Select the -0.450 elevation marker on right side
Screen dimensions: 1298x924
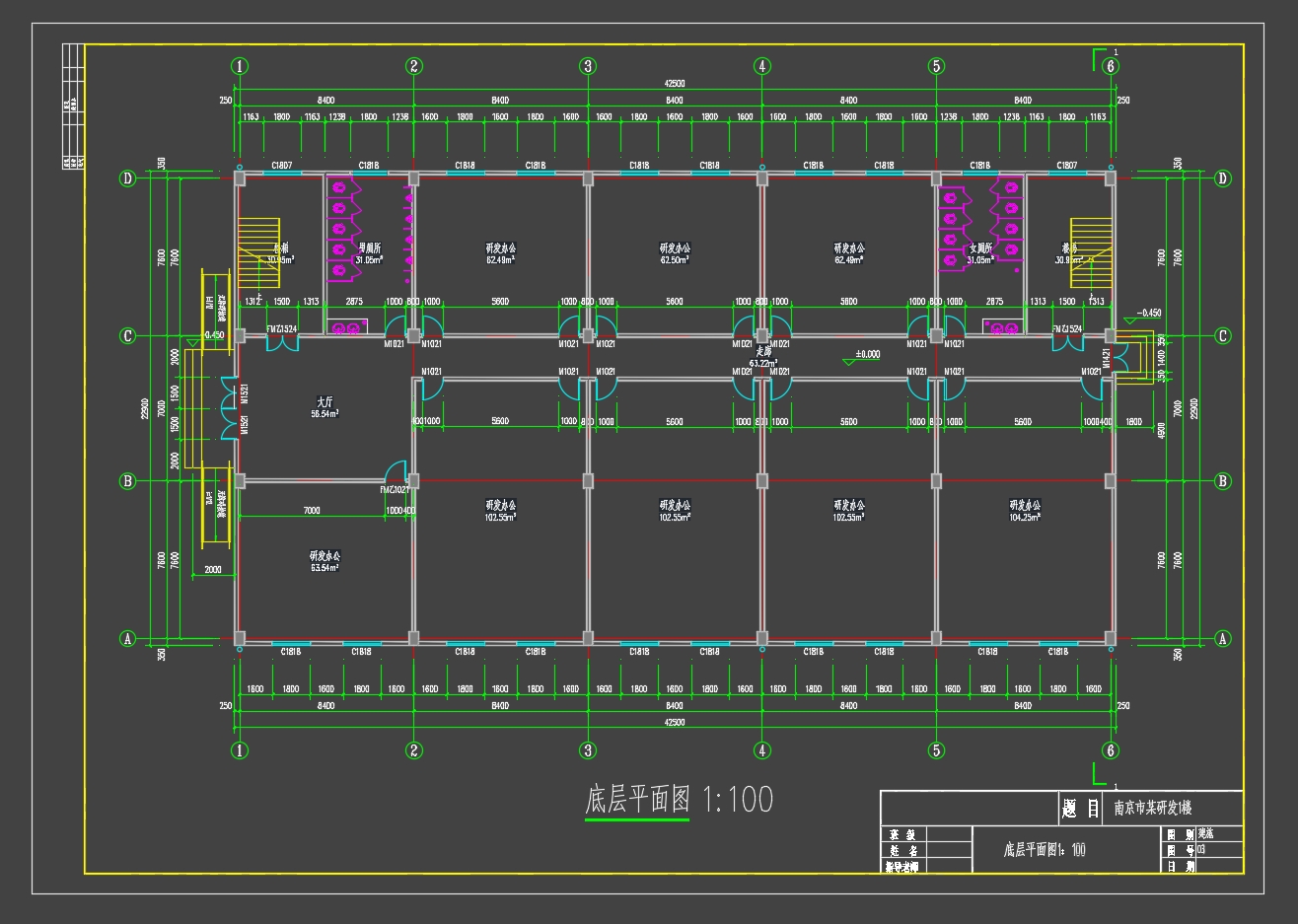tap(1148, 314)
